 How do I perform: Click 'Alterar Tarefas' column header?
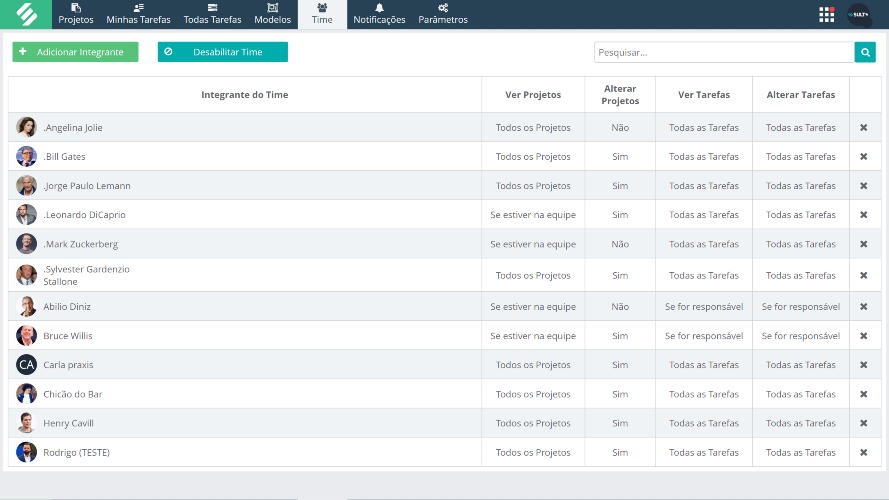(x=801, y=95)
